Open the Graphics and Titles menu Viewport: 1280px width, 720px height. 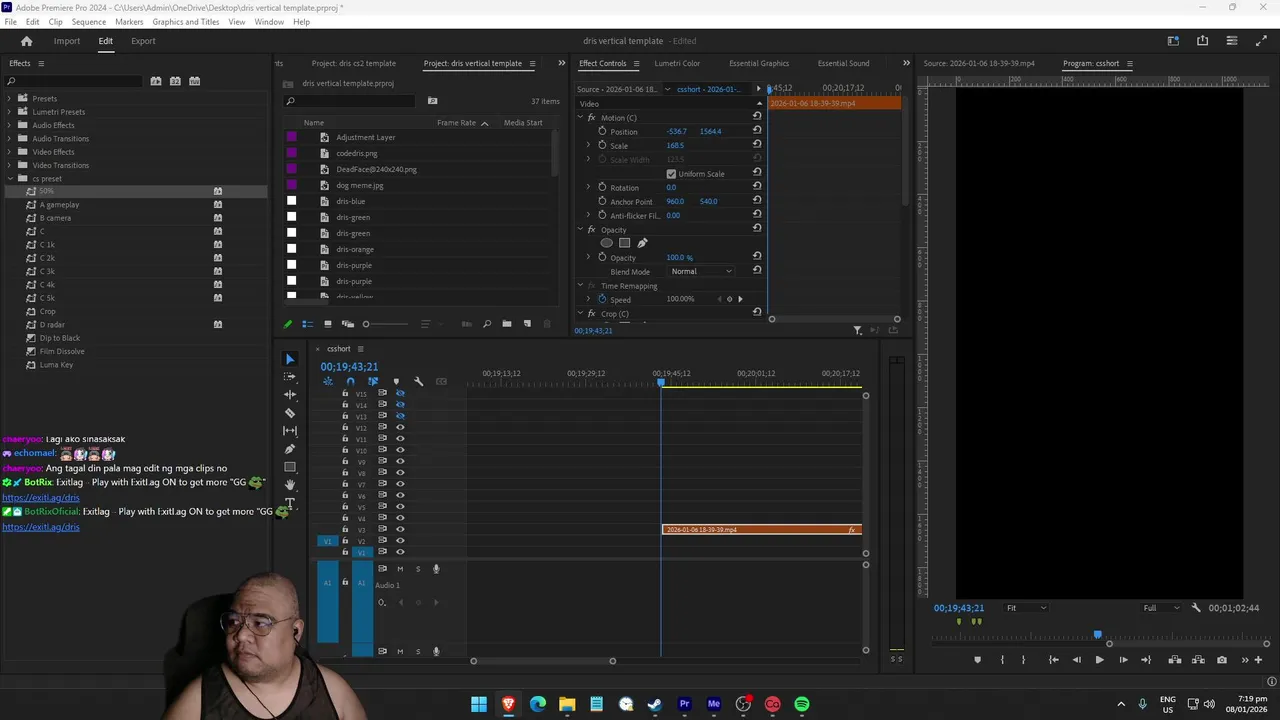[186, 21]
